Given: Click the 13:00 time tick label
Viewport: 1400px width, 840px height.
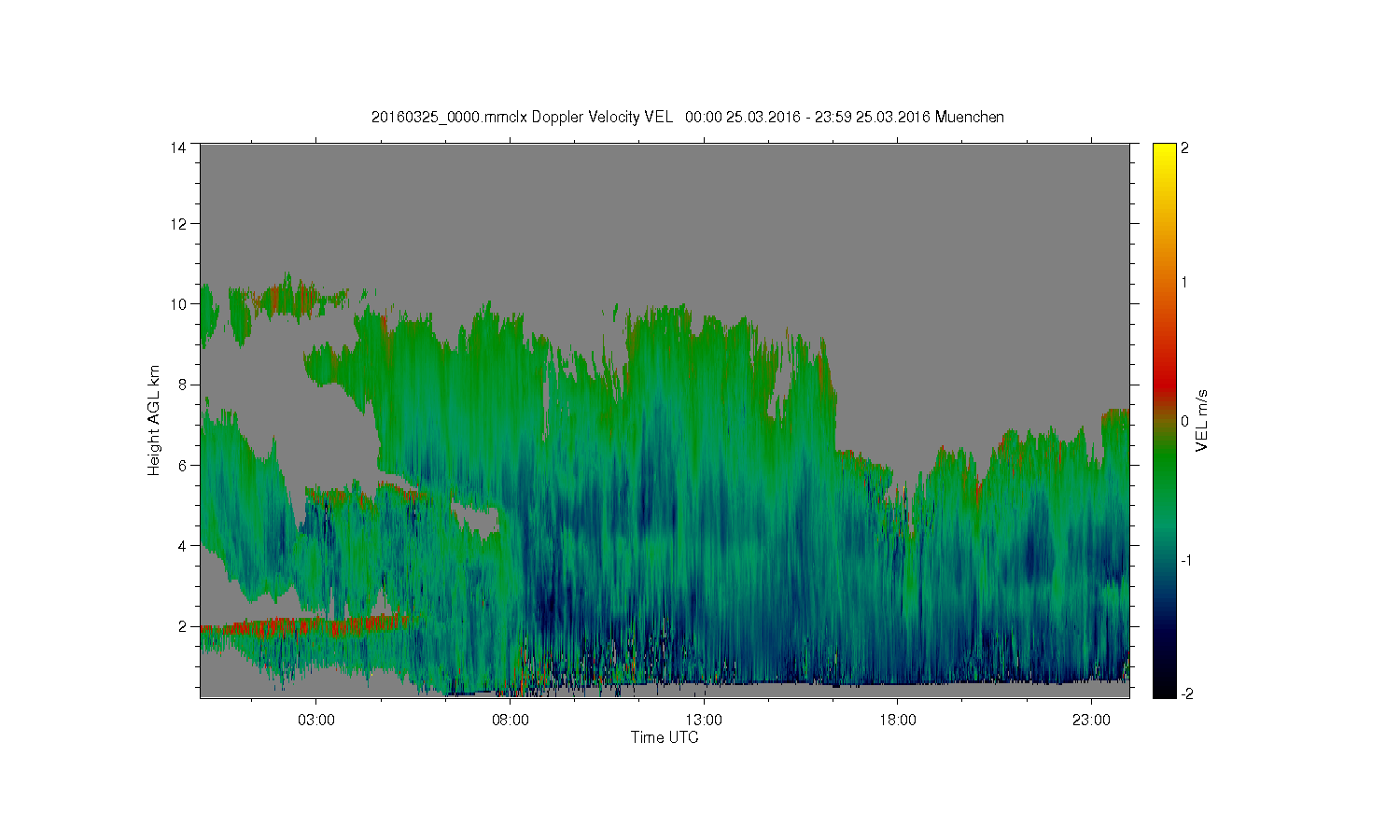Looking at the screenshot, I should pos(704,721).
